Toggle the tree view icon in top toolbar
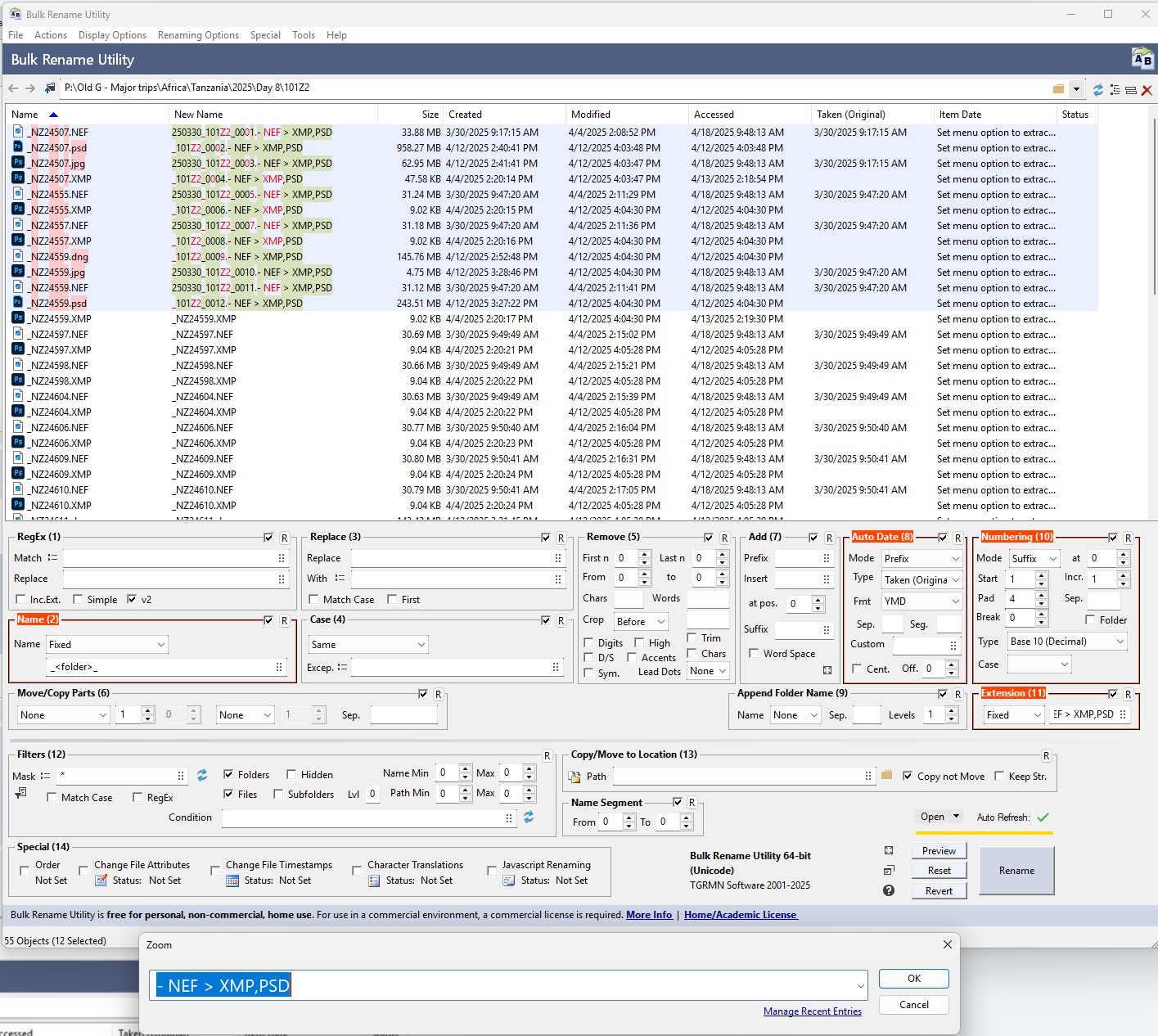This screenshot has width=1158, height=1036. coord(1115,89)
